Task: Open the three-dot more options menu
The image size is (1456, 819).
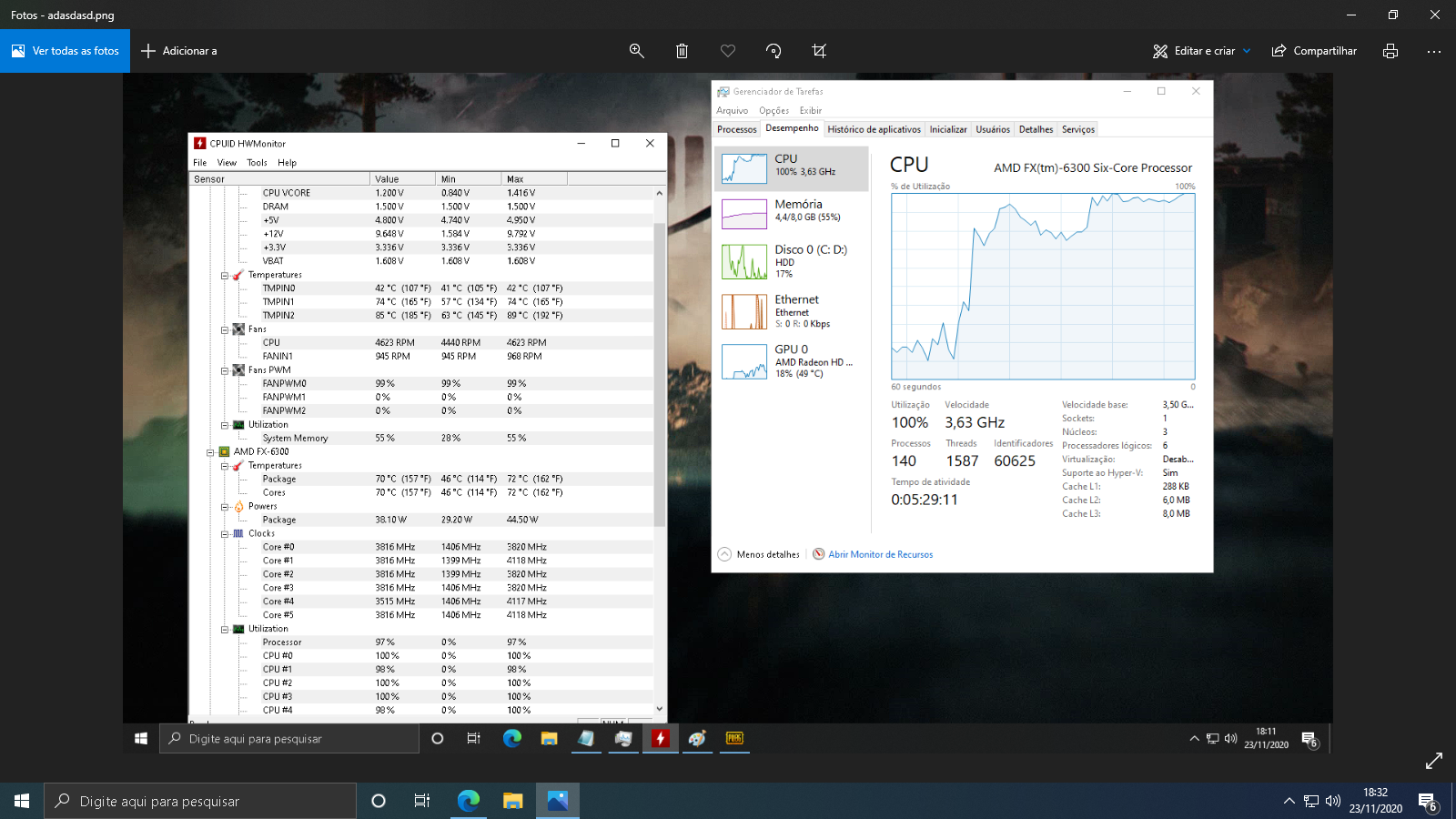Action: tap(1434, 51)
